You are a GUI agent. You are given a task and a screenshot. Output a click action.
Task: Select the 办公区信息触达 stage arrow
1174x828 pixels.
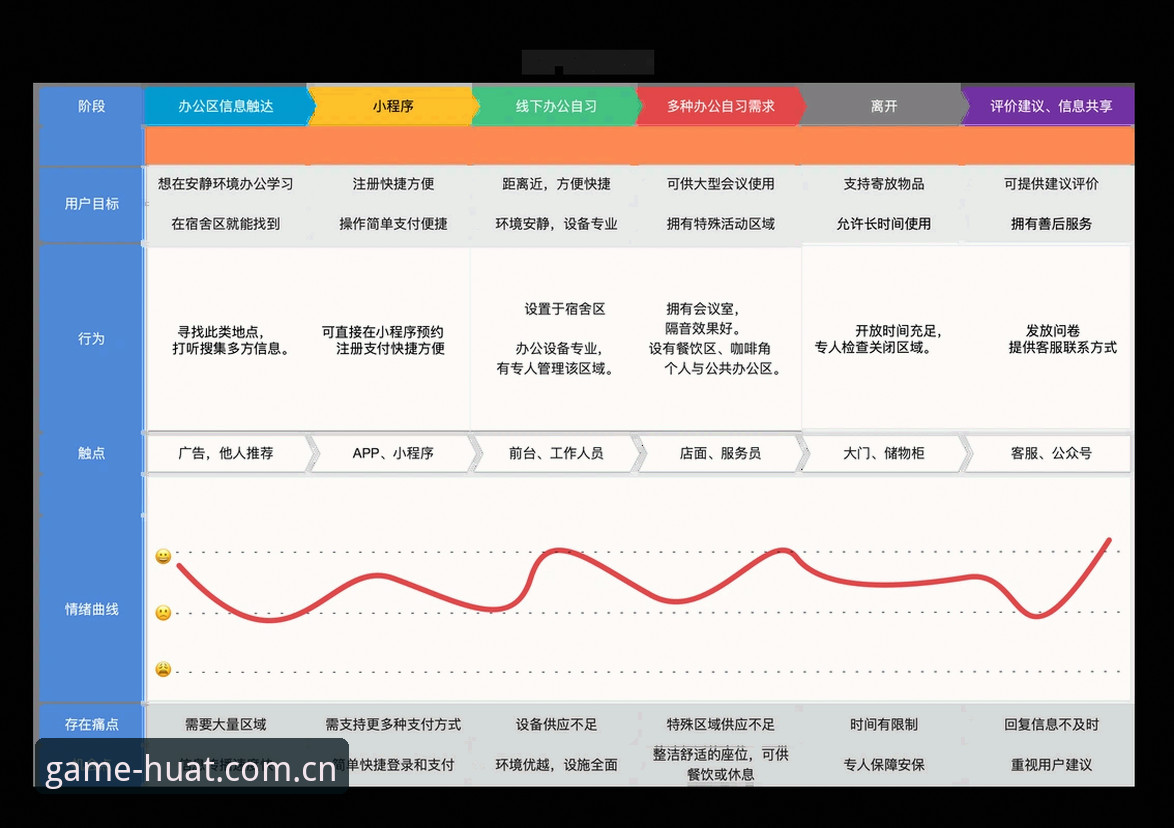click(x=225, y=106)
